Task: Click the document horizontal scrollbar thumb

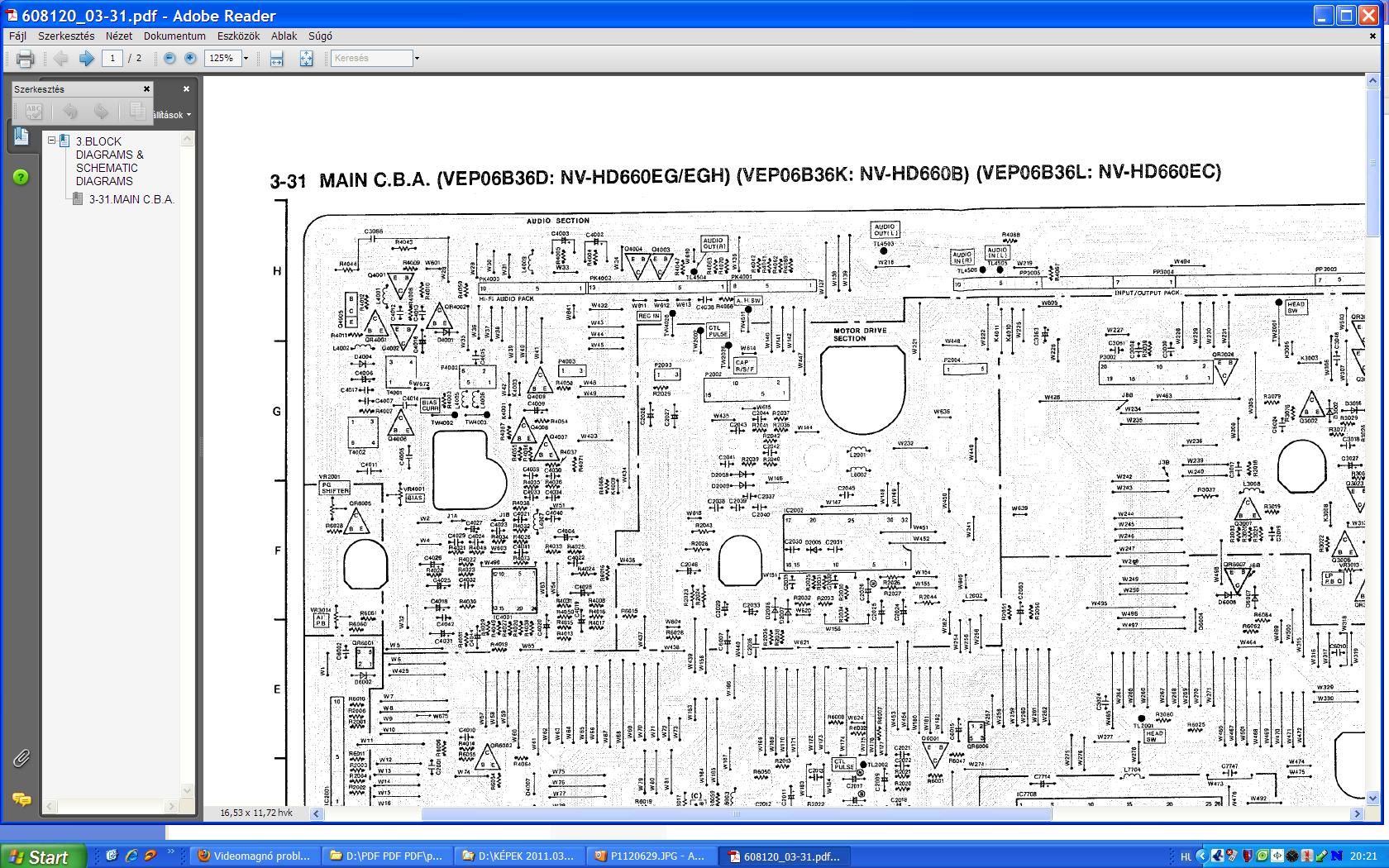Action: click(737, 814)
